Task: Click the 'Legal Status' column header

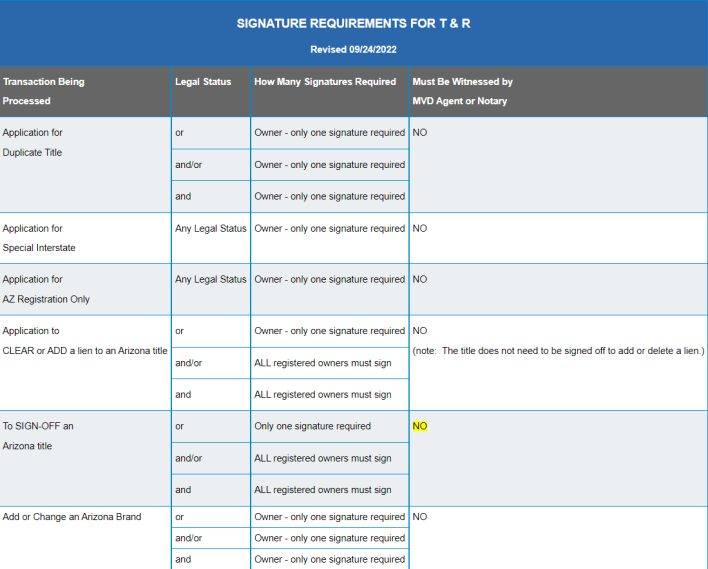Action: [x=211, y=92]
